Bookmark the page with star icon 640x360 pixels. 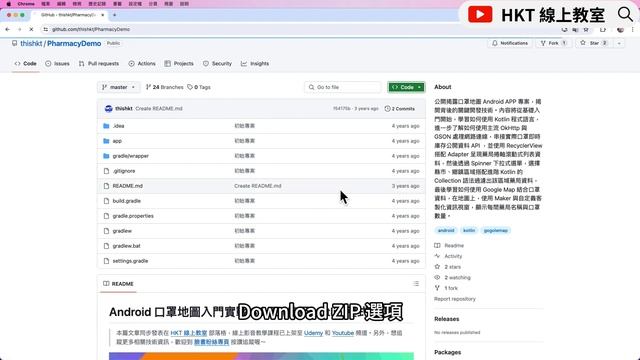pos(586,29)
